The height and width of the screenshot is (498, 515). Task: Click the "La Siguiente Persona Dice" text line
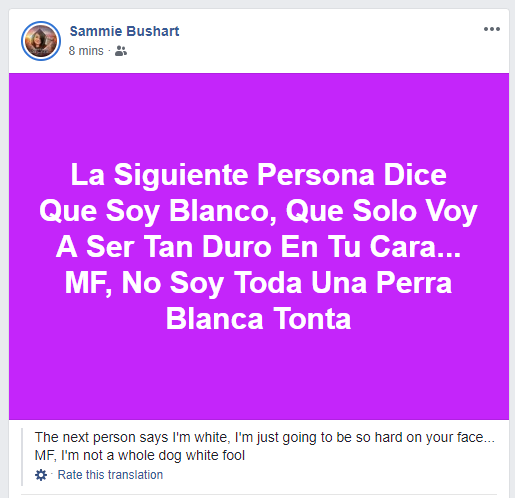click(x=258, y=175)
